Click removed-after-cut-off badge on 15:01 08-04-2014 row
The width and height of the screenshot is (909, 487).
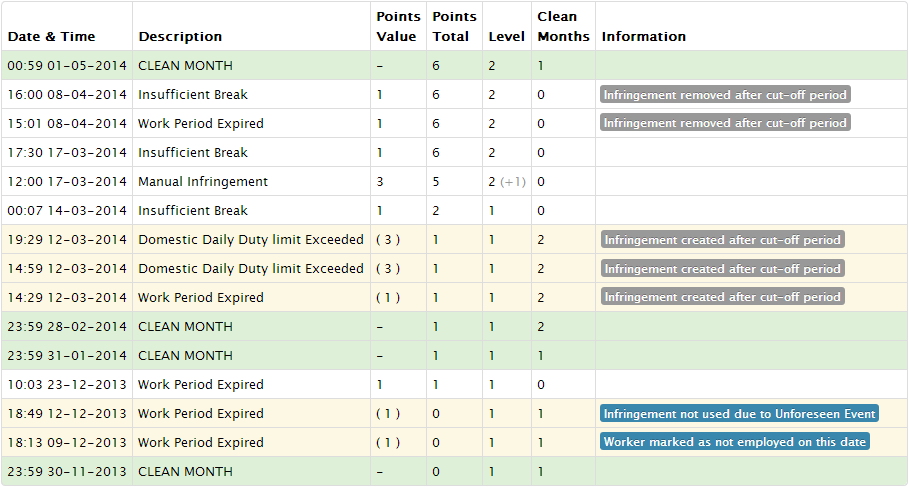[725, 123]
